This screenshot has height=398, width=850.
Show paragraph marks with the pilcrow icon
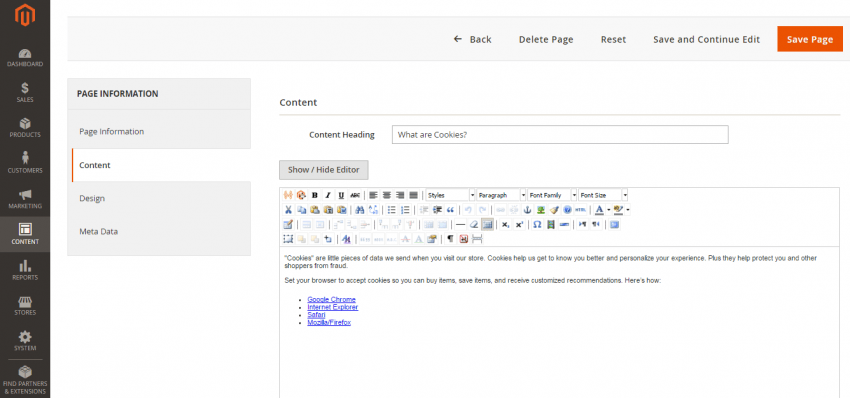[450, 239]
